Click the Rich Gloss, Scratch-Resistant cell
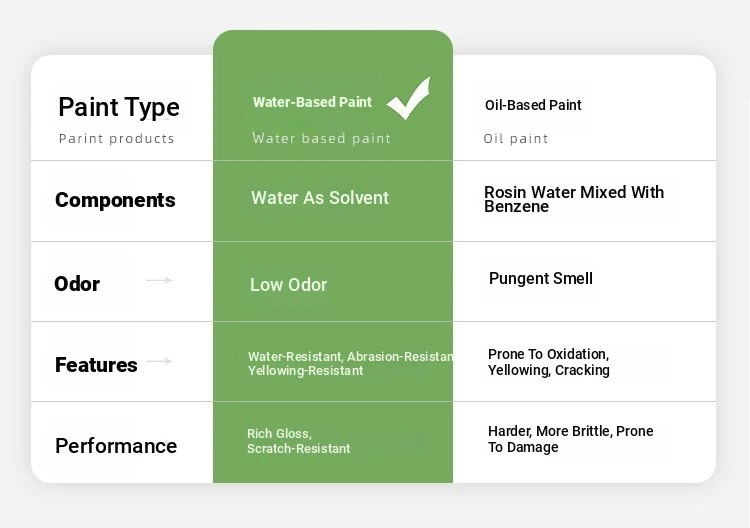Viewport: 750px width, 528px height. [299, 441]
